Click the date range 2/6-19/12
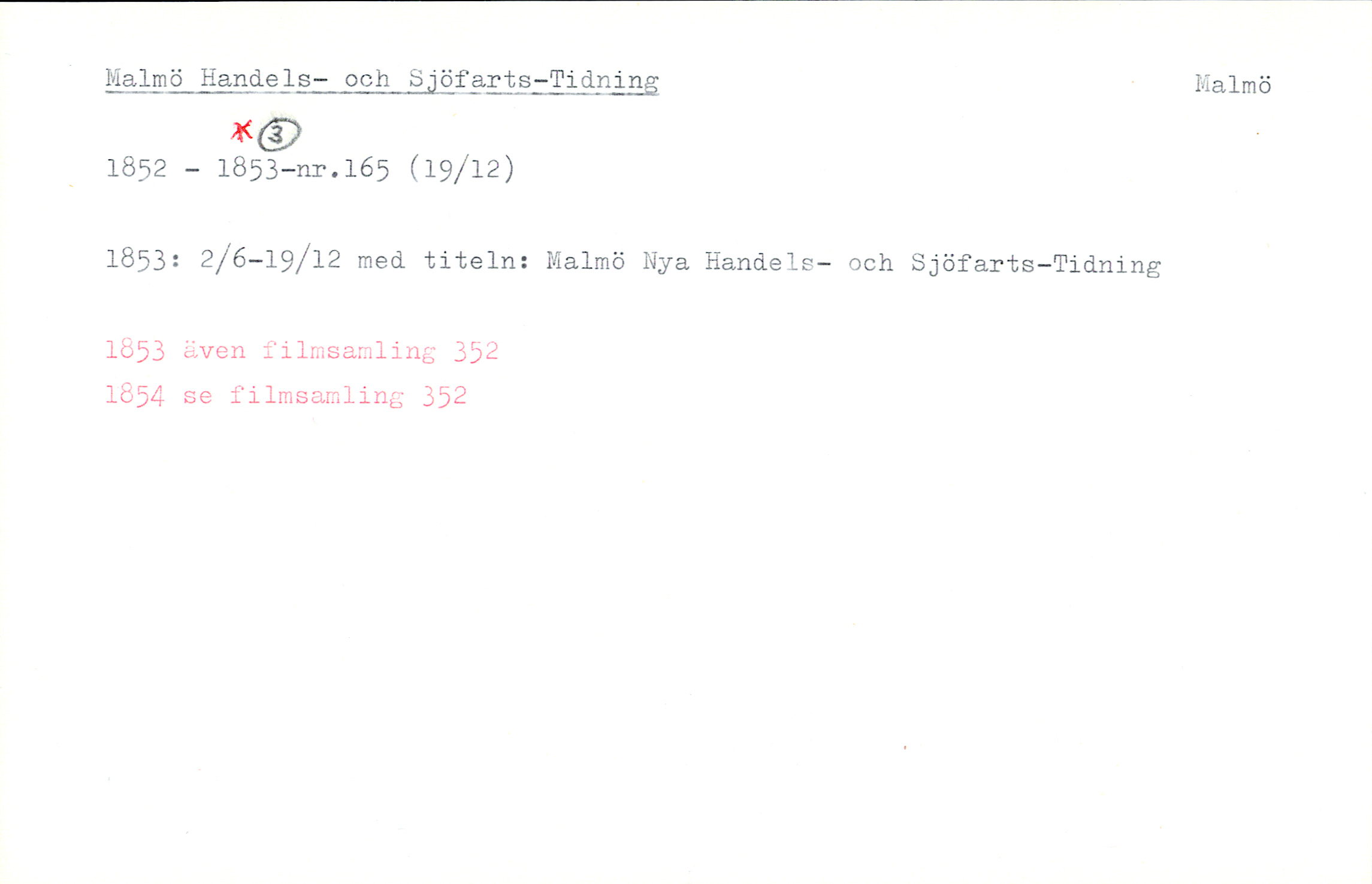The image size is (1372, 884). point(270,261)
